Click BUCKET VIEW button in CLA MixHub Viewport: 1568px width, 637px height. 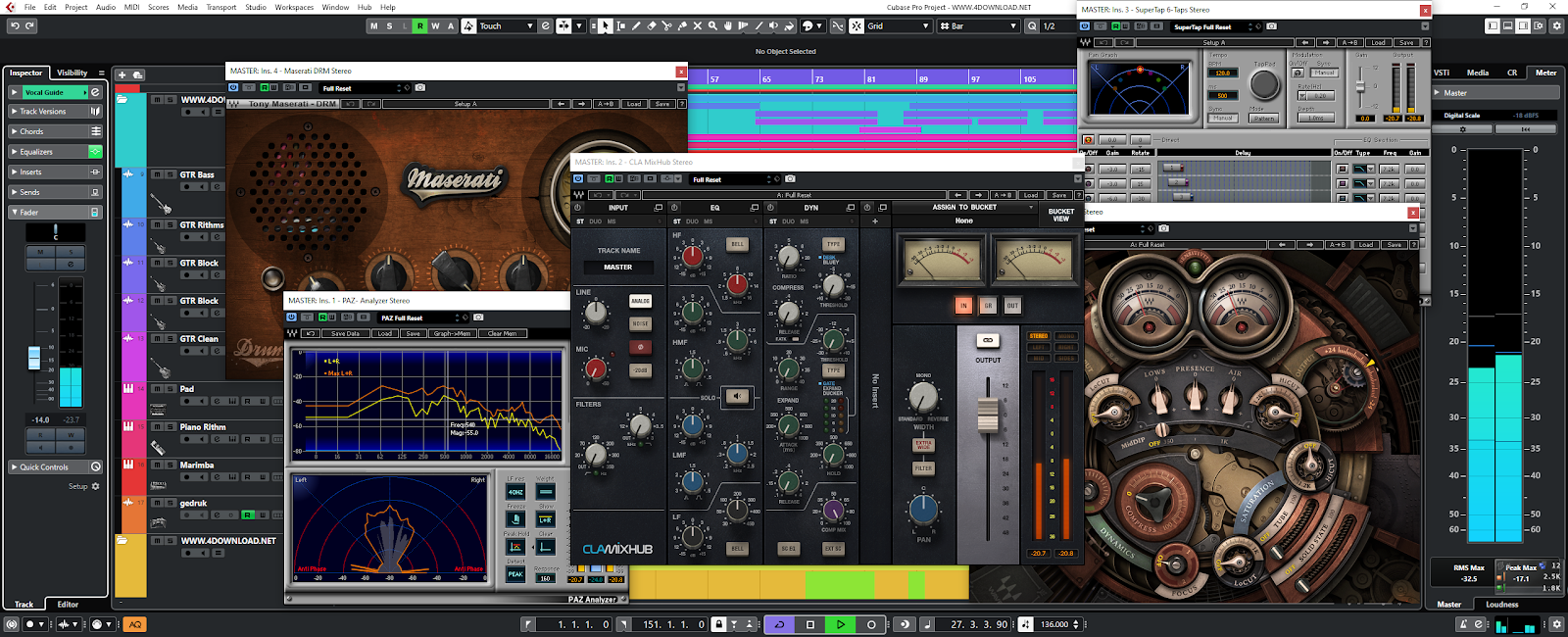coord(1060,215)
